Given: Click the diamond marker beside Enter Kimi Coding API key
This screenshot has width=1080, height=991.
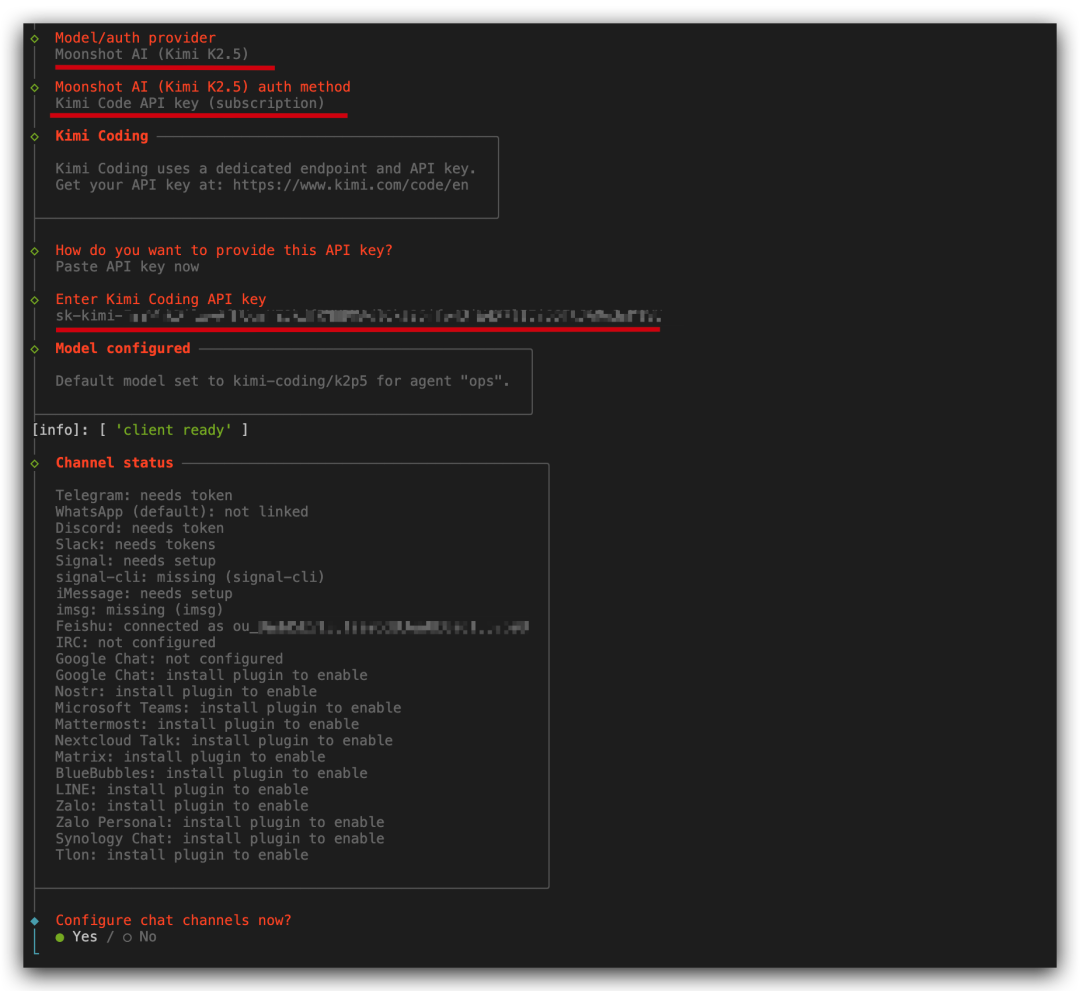Looking at the screenshot, I should (35, 299).
